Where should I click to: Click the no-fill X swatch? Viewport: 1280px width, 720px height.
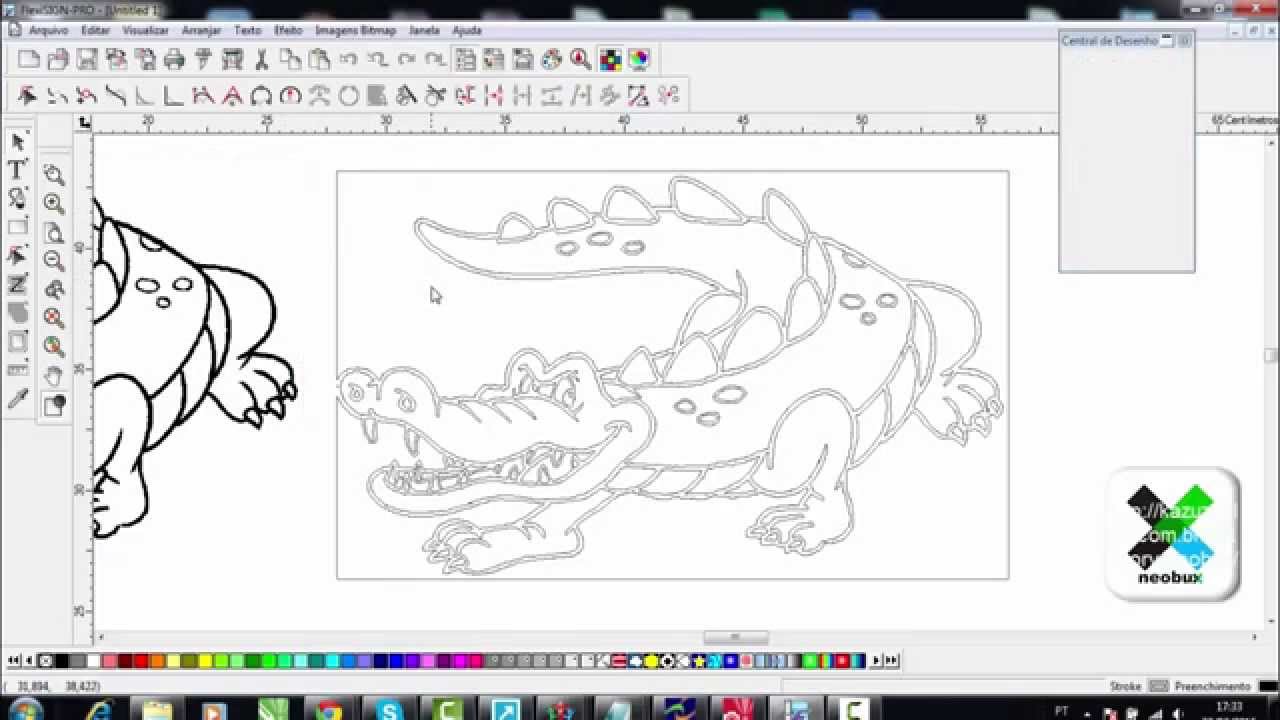click(45, 661)
